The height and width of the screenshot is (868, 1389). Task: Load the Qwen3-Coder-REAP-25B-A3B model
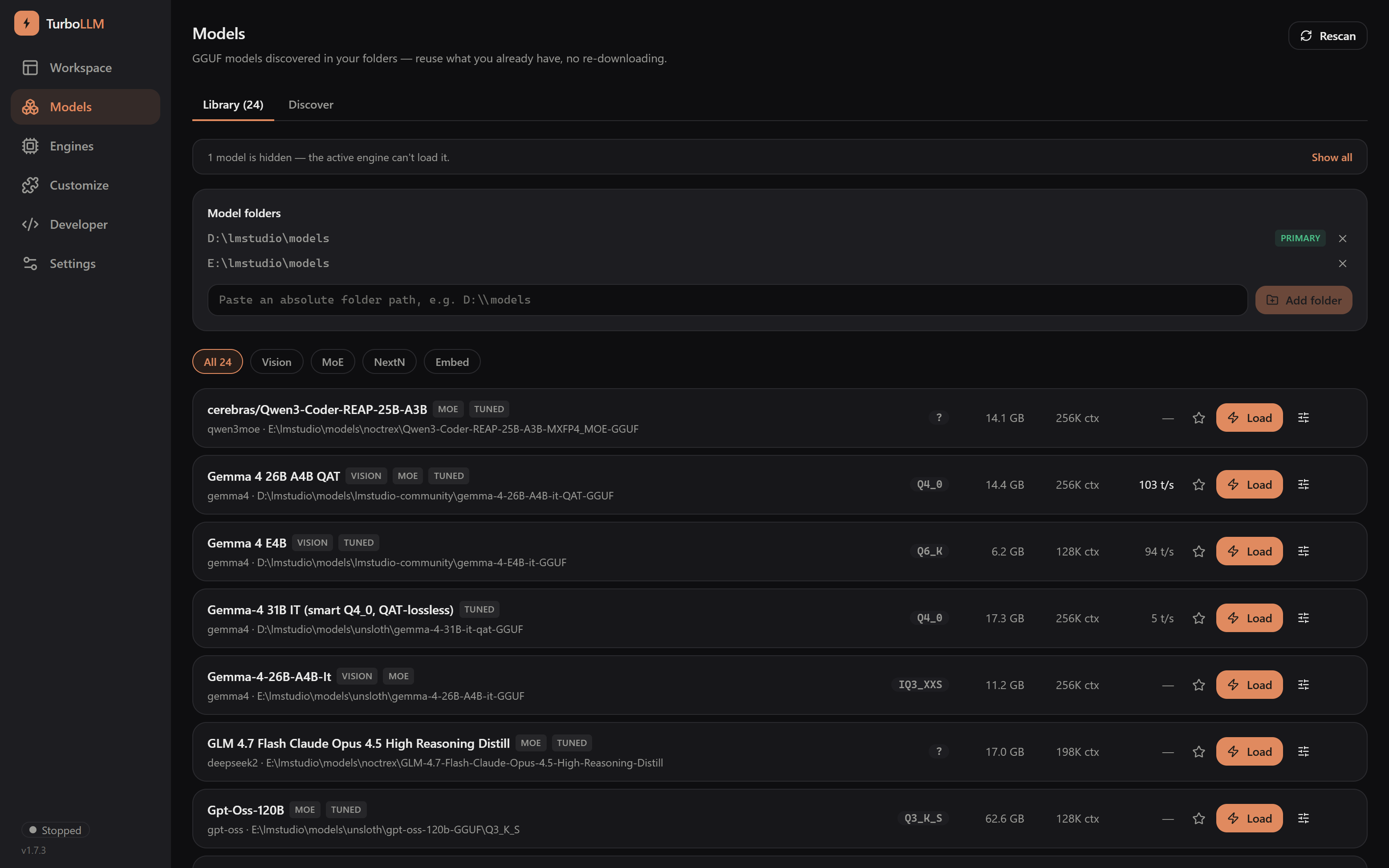[x=1250, y=418]
